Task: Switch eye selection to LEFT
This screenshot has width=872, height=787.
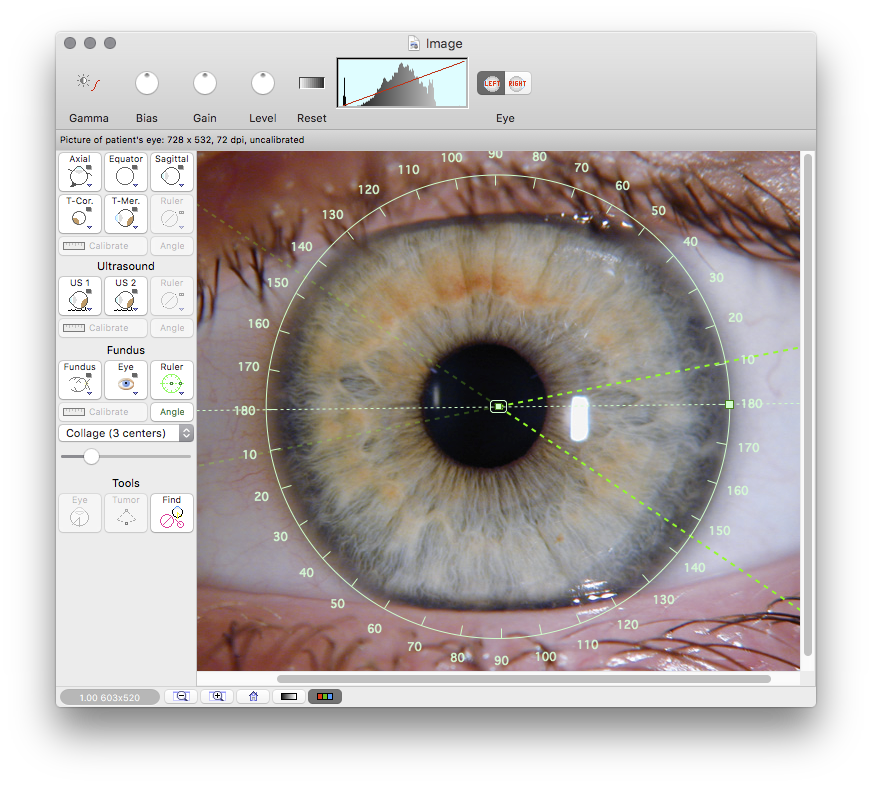Action: coord(491,84)
